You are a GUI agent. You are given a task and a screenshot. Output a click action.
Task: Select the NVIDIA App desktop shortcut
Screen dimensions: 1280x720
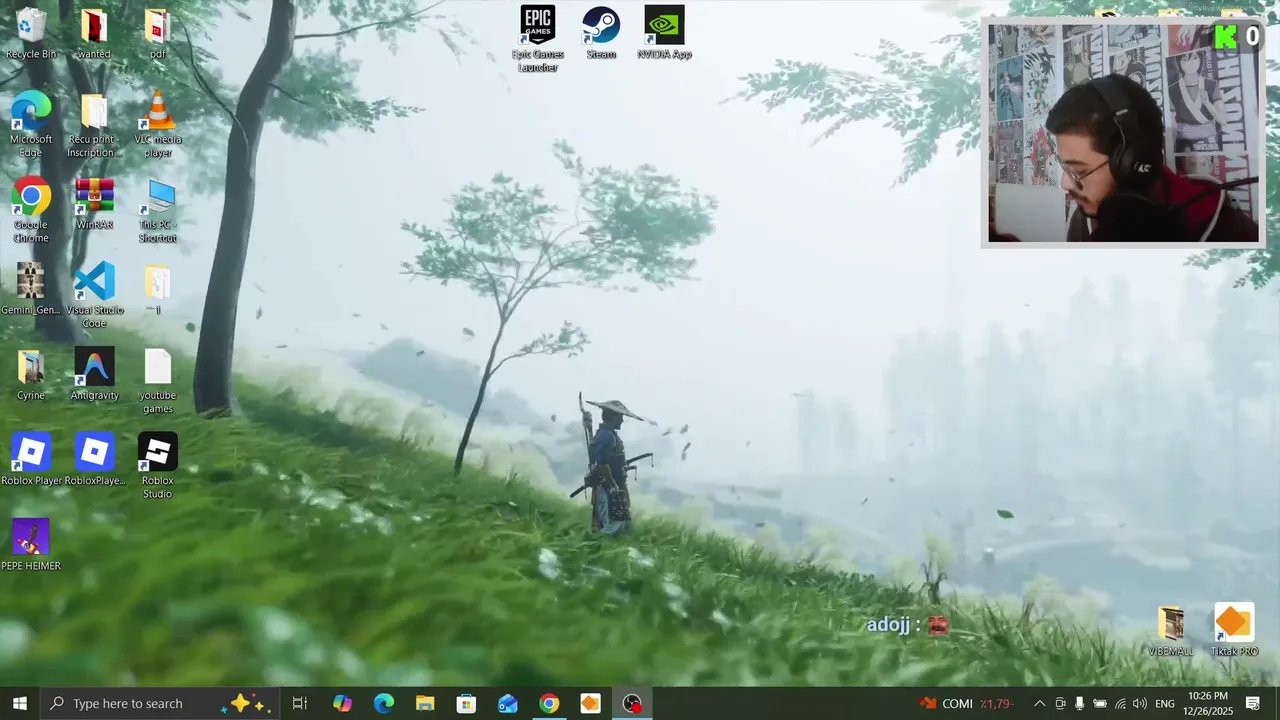click(664, 33)
